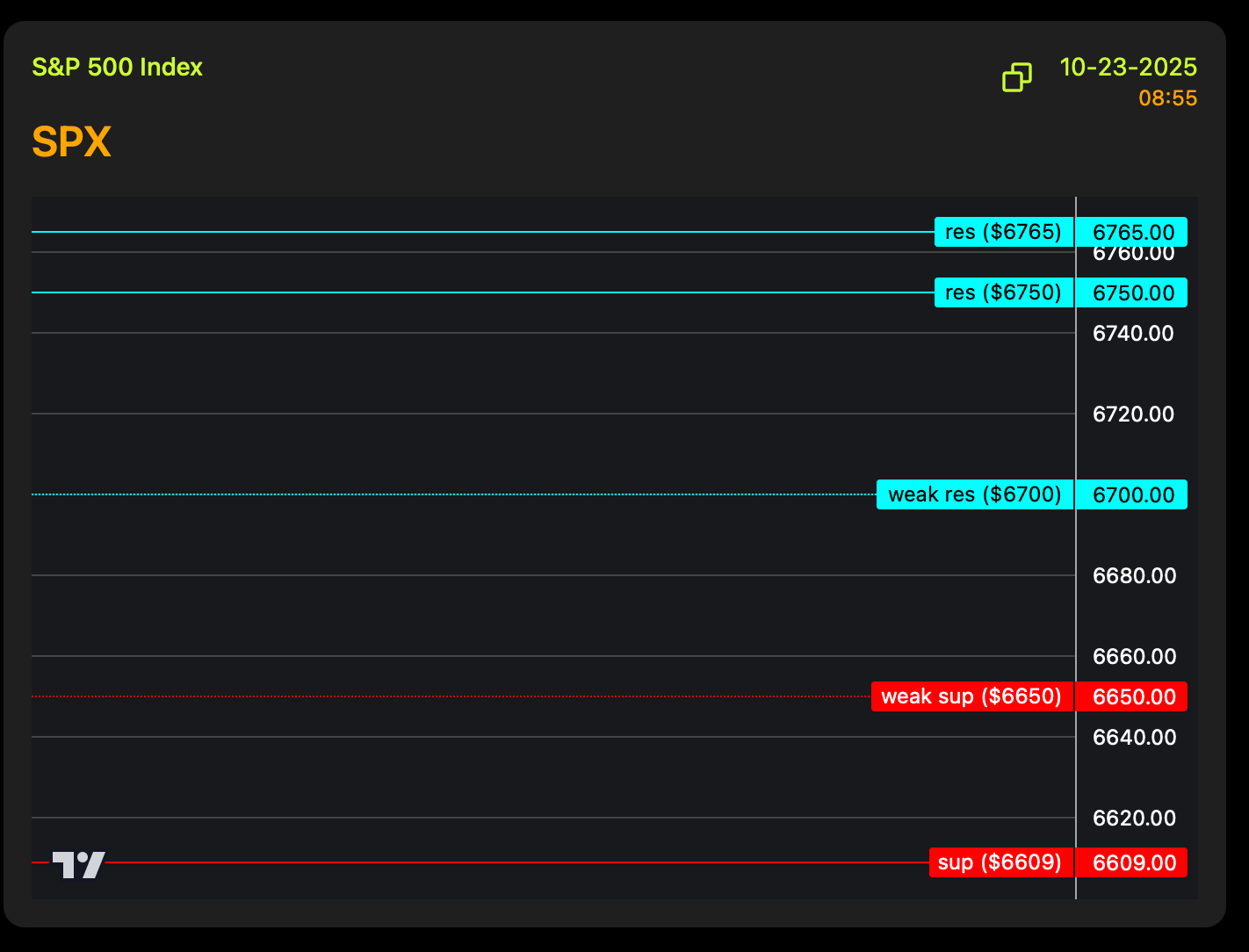The width and height of the screenshot is (1249, 952).
Task: Click the 6680.00 price axis label
Action: [x=1133, y=575]
